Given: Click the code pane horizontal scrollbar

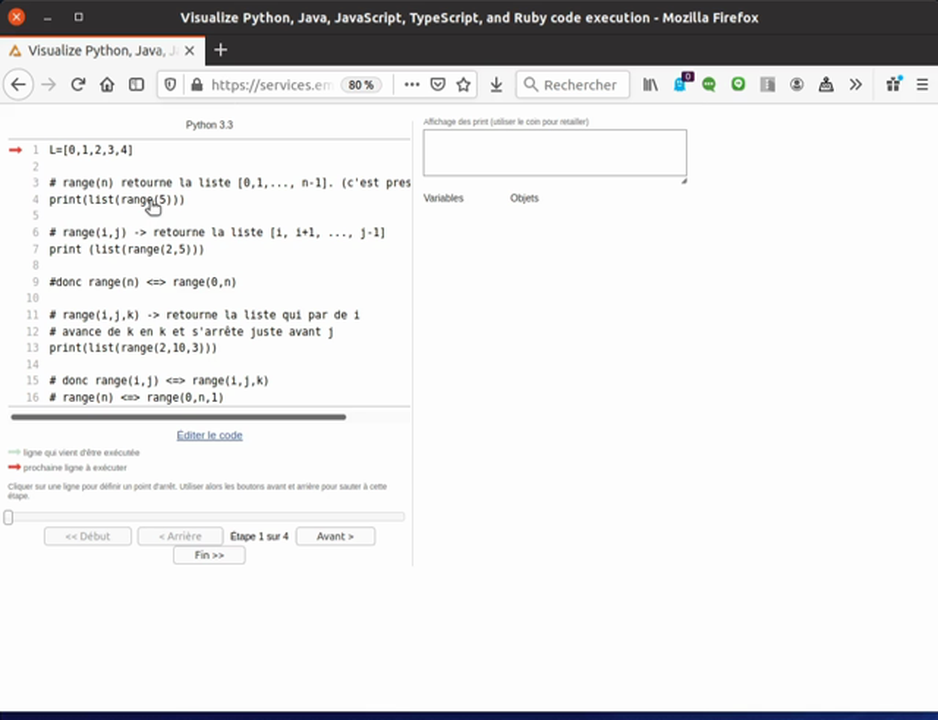Looking at the screenshot, I should [178, 417].
